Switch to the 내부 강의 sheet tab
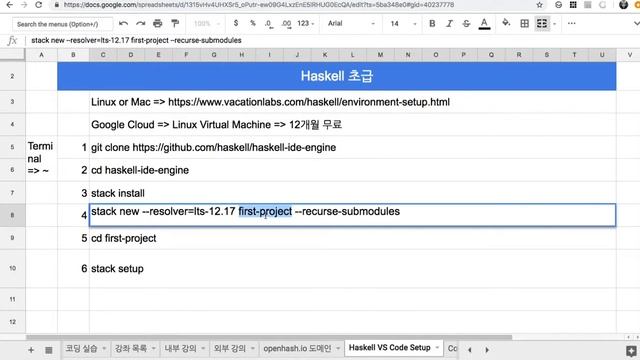The height and width of the screenshot is (360, 640). [180, 349]
